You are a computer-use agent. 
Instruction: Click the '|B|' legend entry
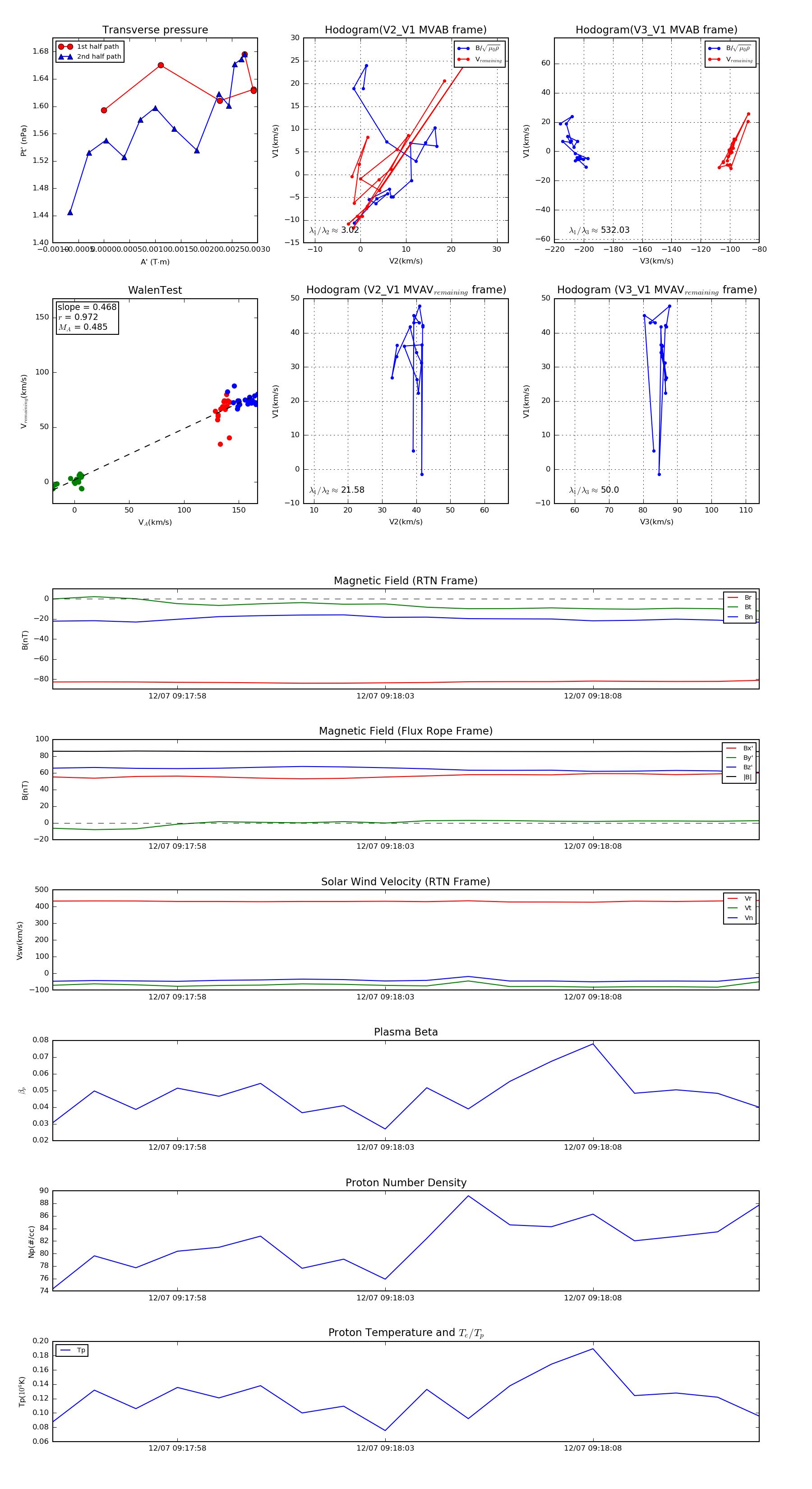click(740, 777)
